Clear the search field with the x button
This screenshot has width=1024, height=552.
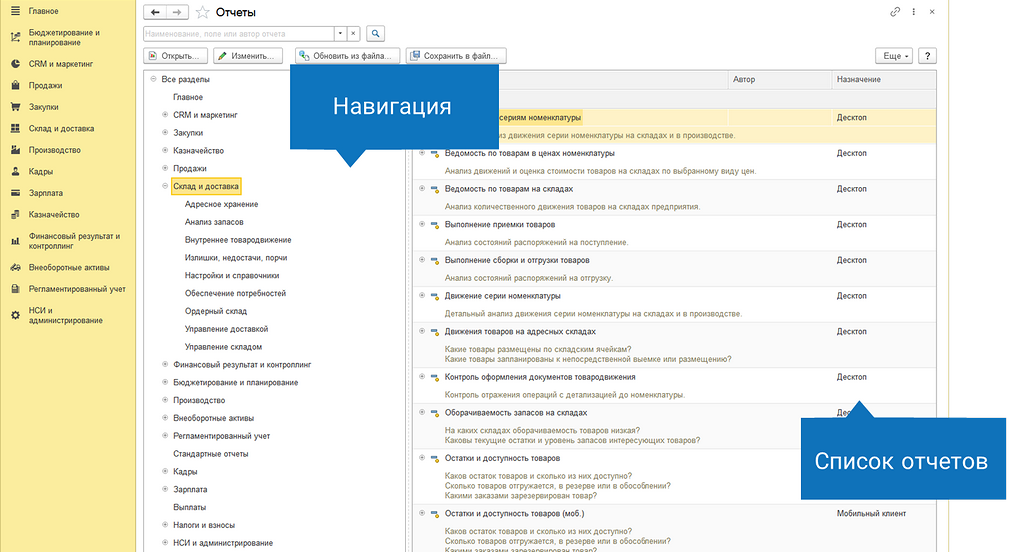pos(353,33)
